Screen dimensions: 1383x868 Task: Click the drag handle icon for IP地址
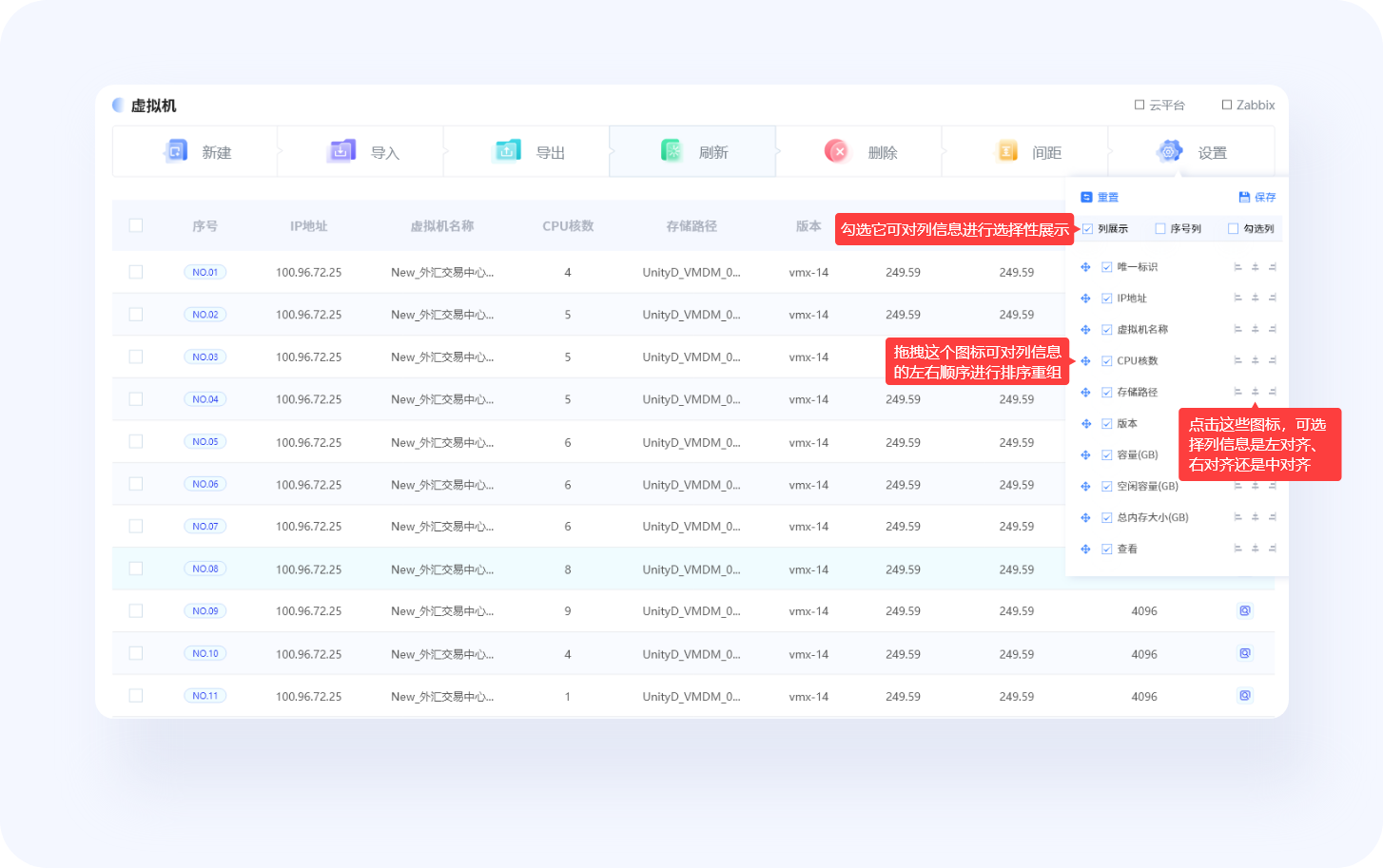[x=1085, y=299]
